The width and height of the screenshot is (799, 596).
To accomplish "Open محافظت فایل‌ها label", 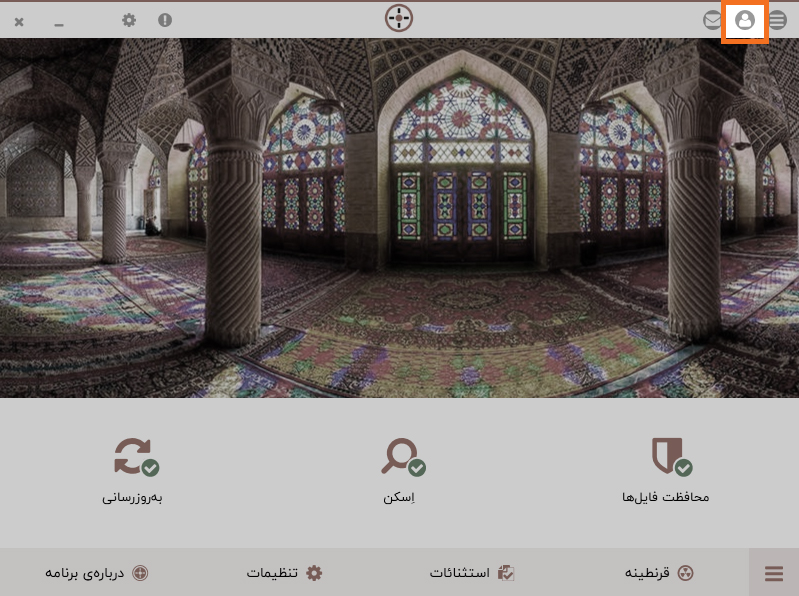I will pos(665,497).
